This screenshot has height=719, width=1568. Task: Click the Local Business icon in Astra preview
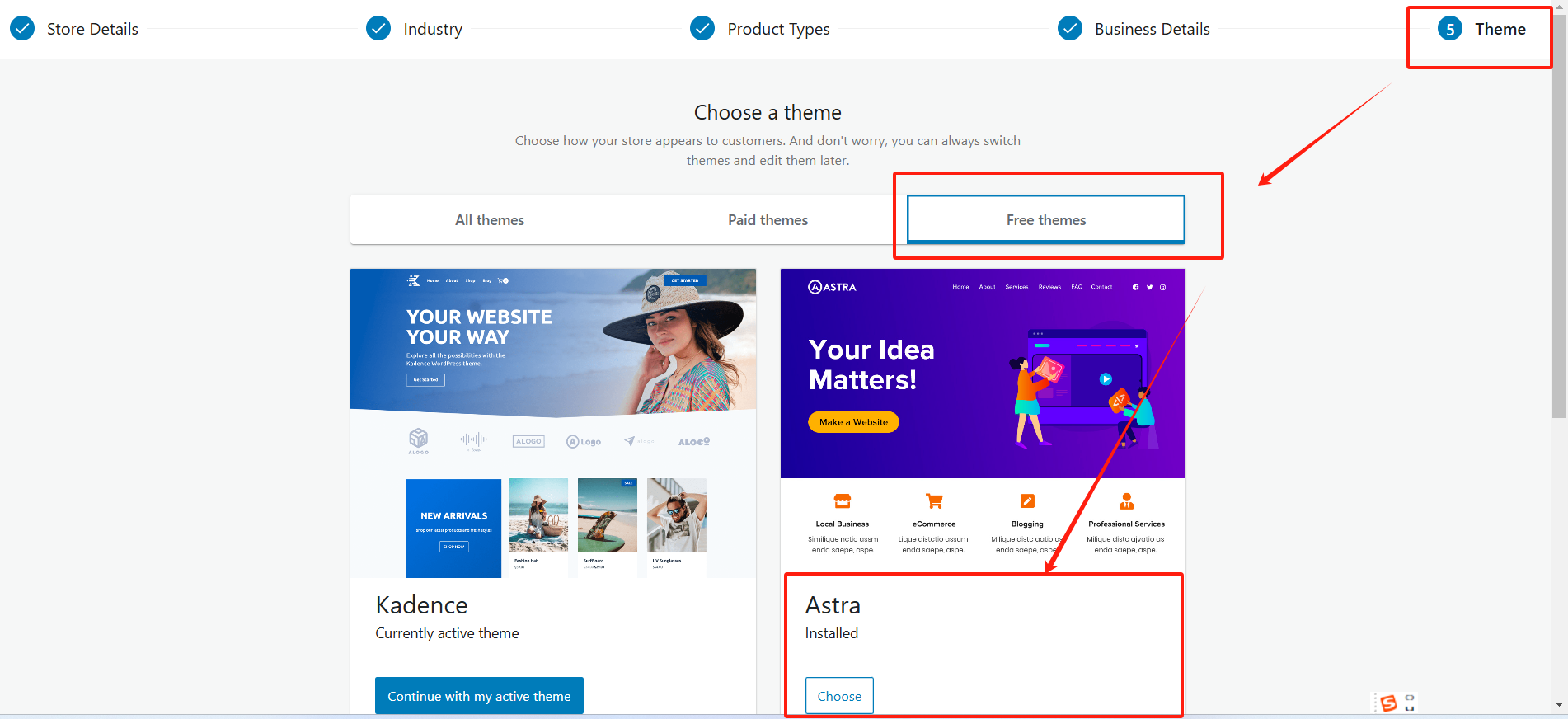click(x=842, y=500)
